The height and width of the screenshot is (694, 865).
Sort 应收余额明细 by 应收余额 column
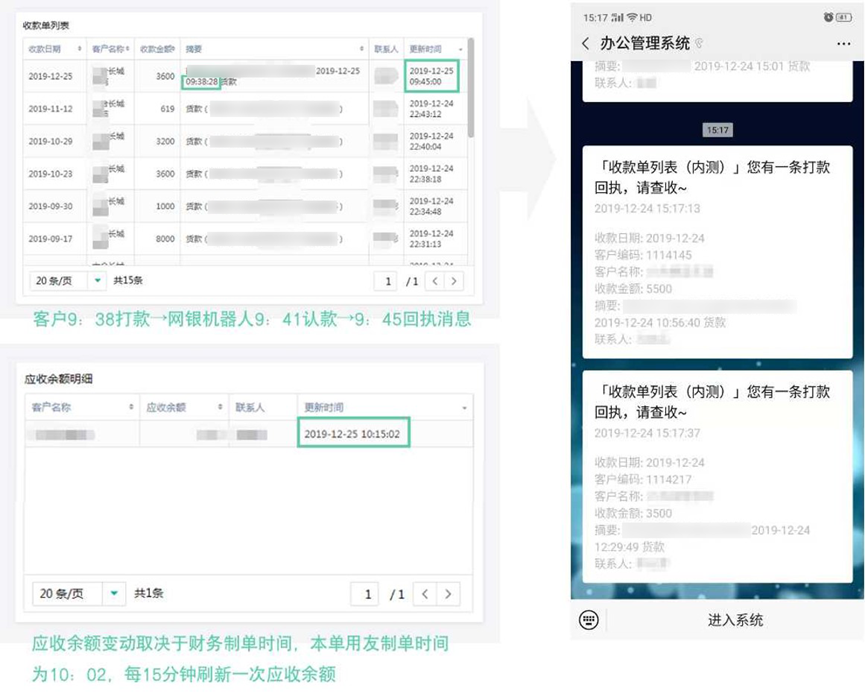(220, 407)
